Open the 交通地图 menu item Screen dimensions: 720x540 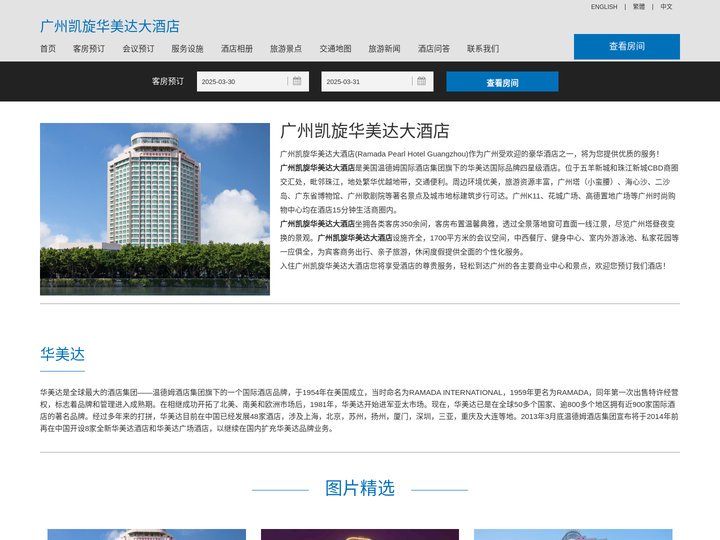[335, 49]
